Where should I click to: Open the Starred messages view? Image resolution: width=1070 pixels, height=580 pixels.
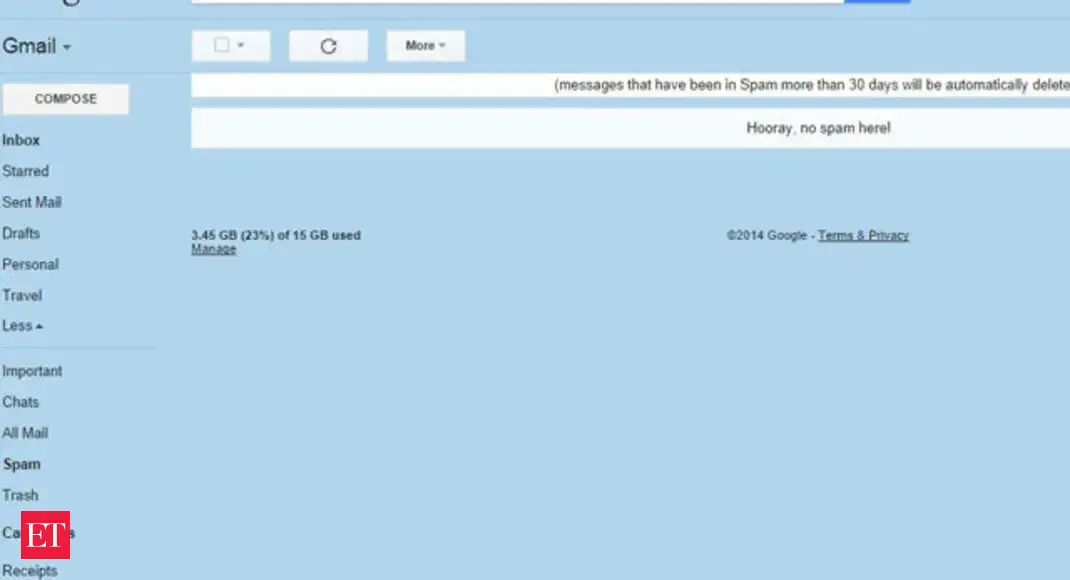coord(26,171)
